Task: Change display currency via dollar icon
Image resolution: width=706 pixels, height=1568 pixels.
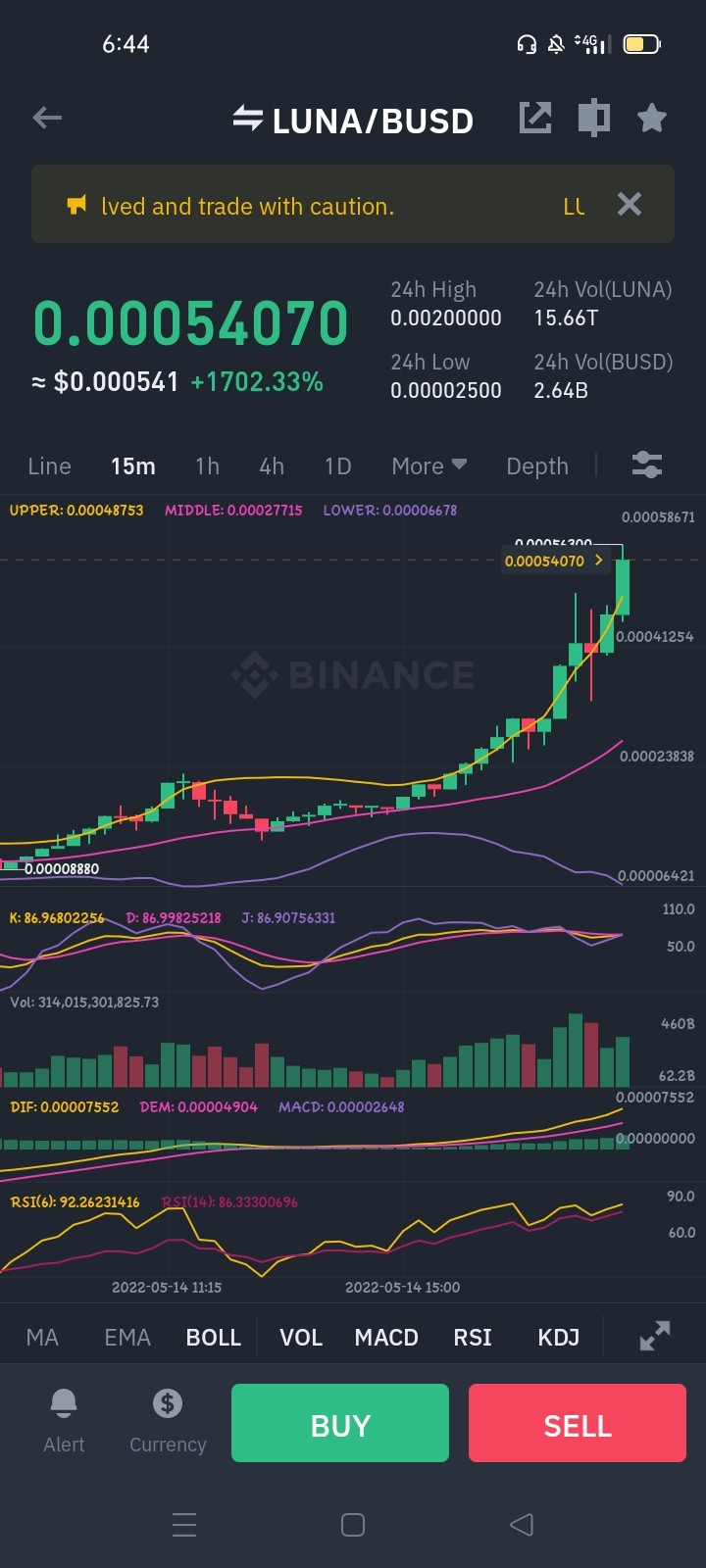Action: pos(168,1421)
